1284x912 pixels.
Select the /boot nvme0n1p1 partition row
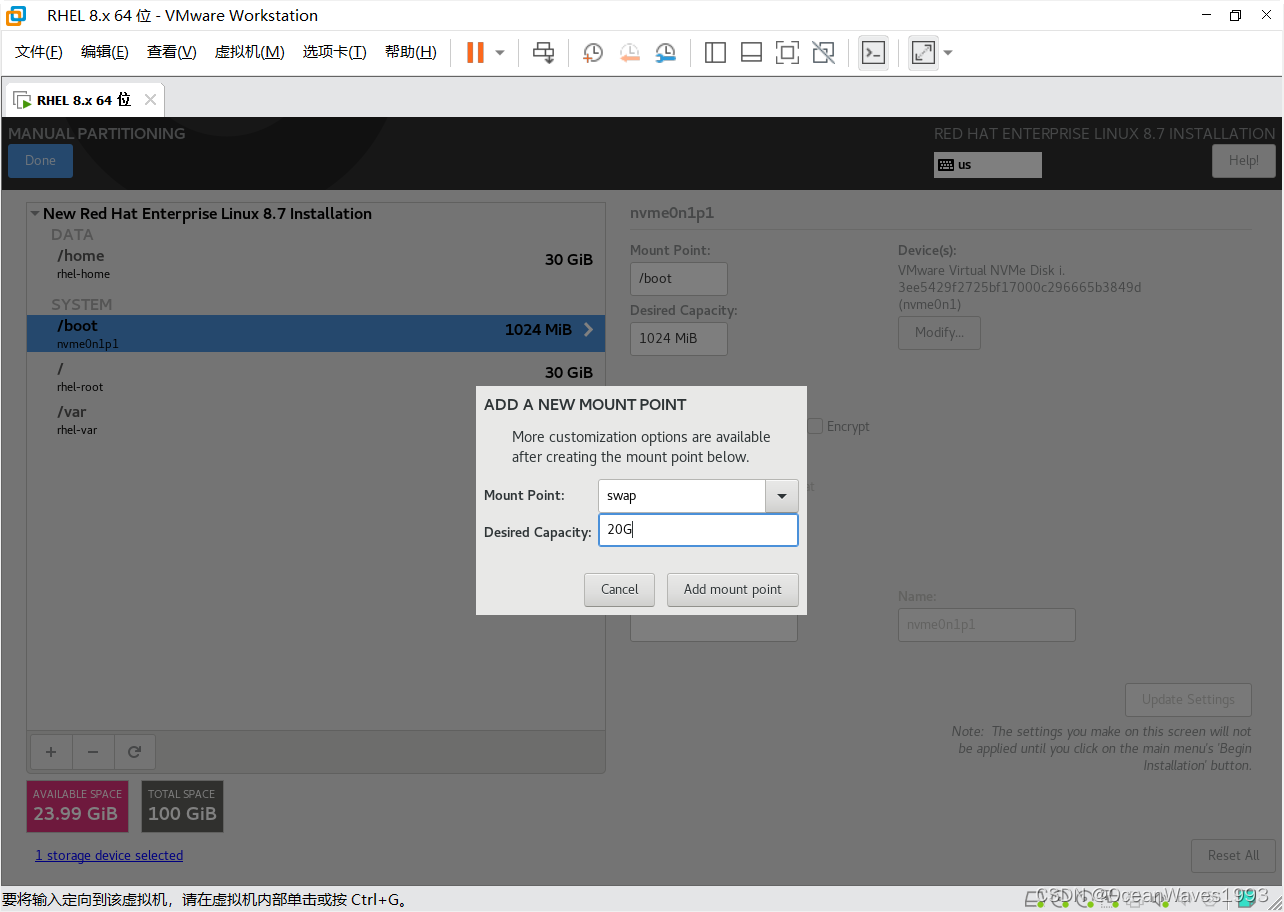[316, 333]
